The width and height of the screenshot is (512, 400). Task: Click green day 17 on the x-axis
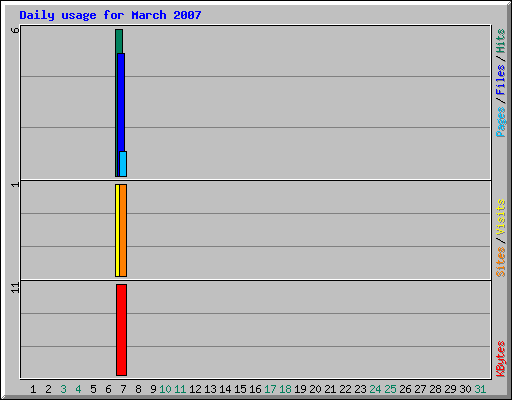click(x=270, y=389)
